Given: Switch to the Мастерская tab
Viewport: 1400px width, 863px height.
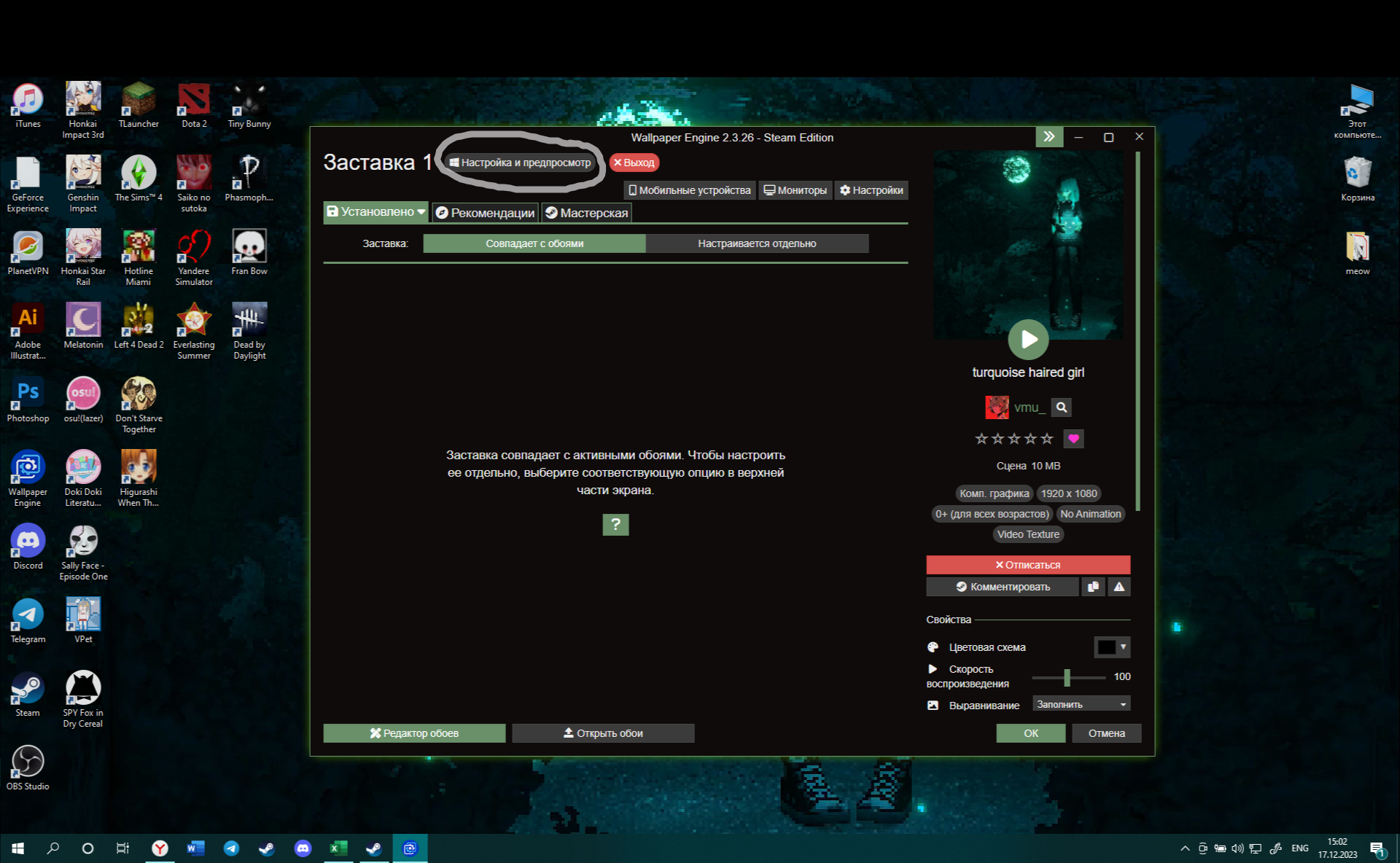Looking at the screenshot, I should [x=586, y=213].
